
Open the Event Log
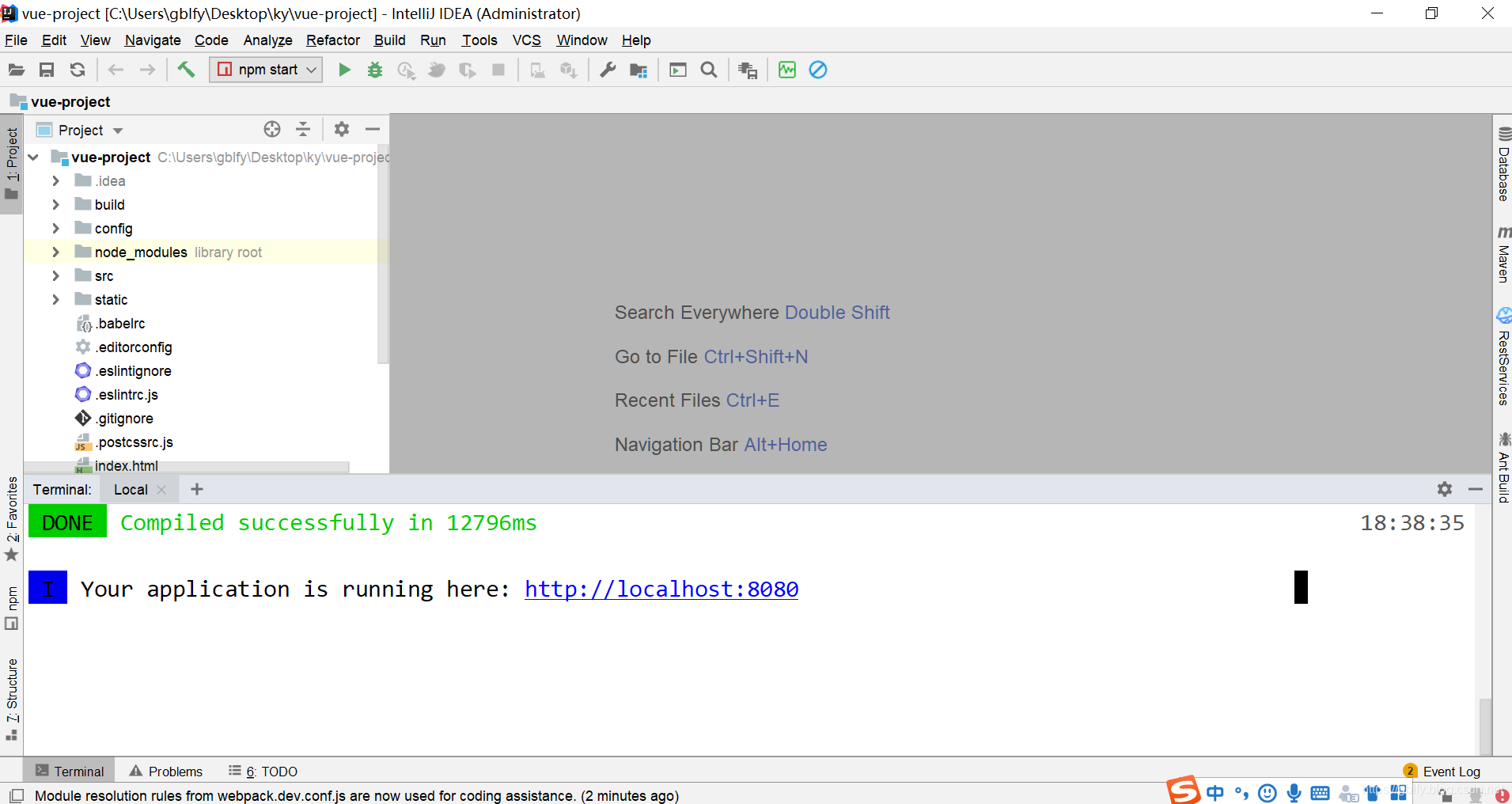coord(1442,772)
